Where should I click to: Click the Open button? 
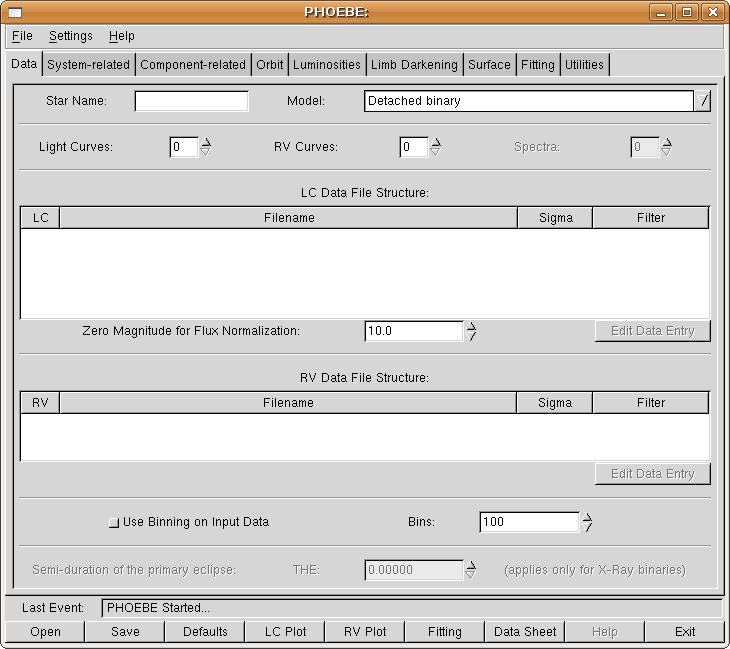coord(45,632)
